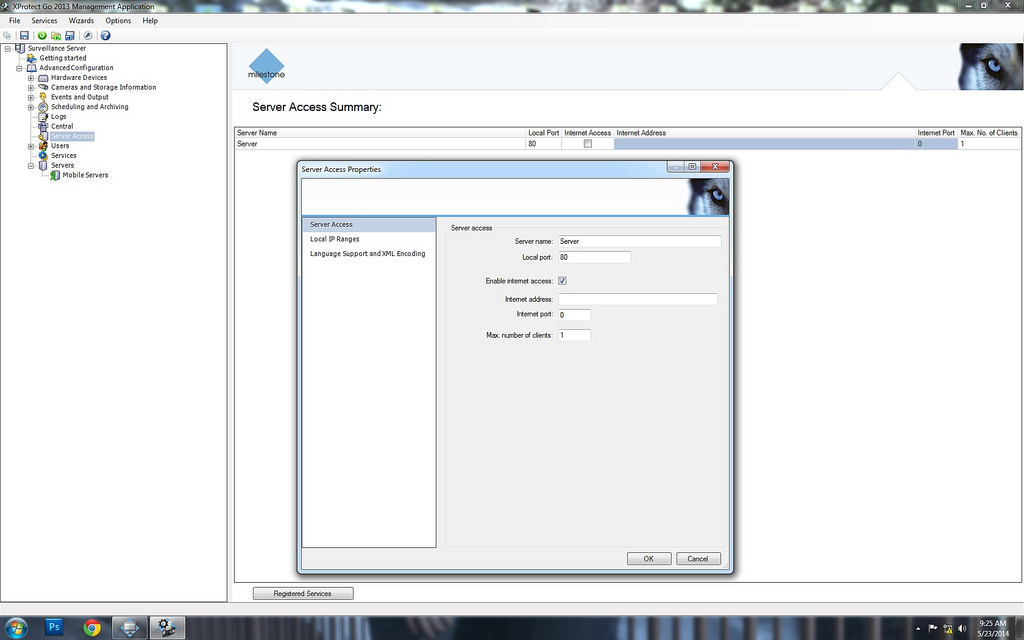The width and height of the screenshot is (1024, 640).
Task: Click the import folder toolbar icon
Action: pyautogui.click(x=56, y=35)
